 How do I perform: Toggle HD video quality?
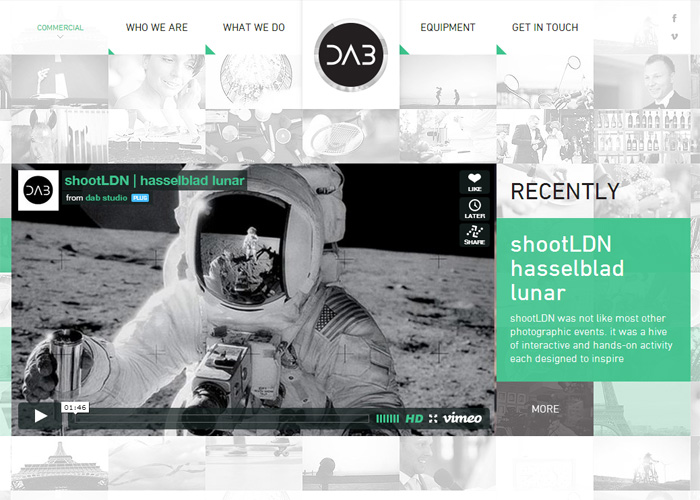[414, 419]
